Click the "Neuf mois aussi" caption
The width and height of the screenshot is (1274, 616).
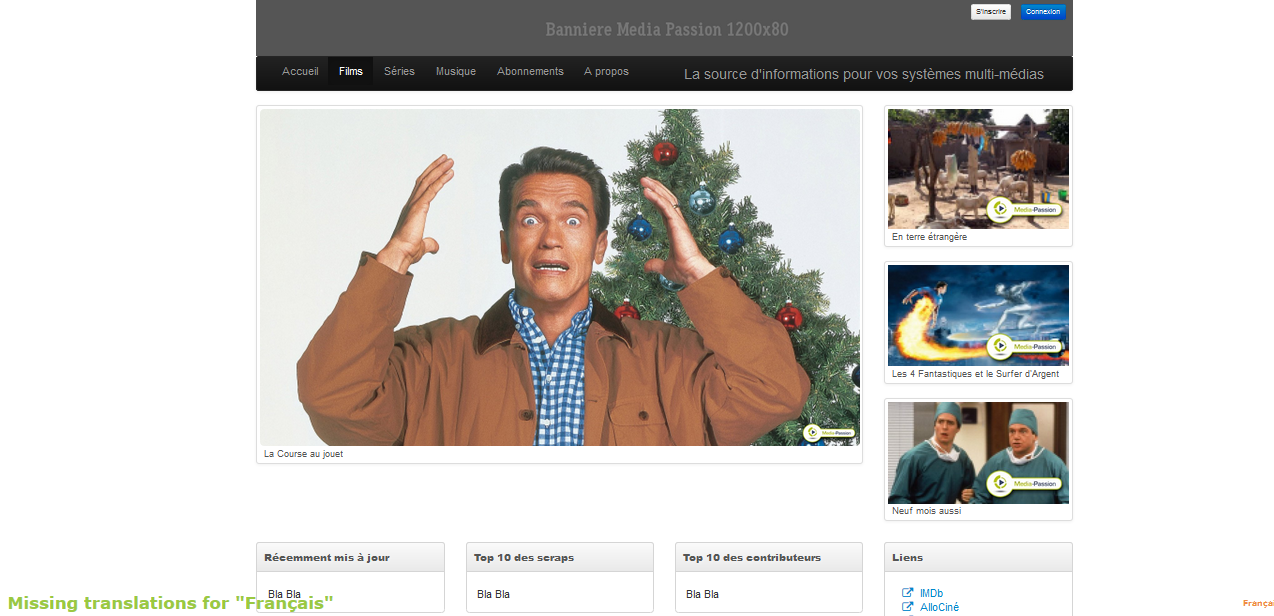926,511
